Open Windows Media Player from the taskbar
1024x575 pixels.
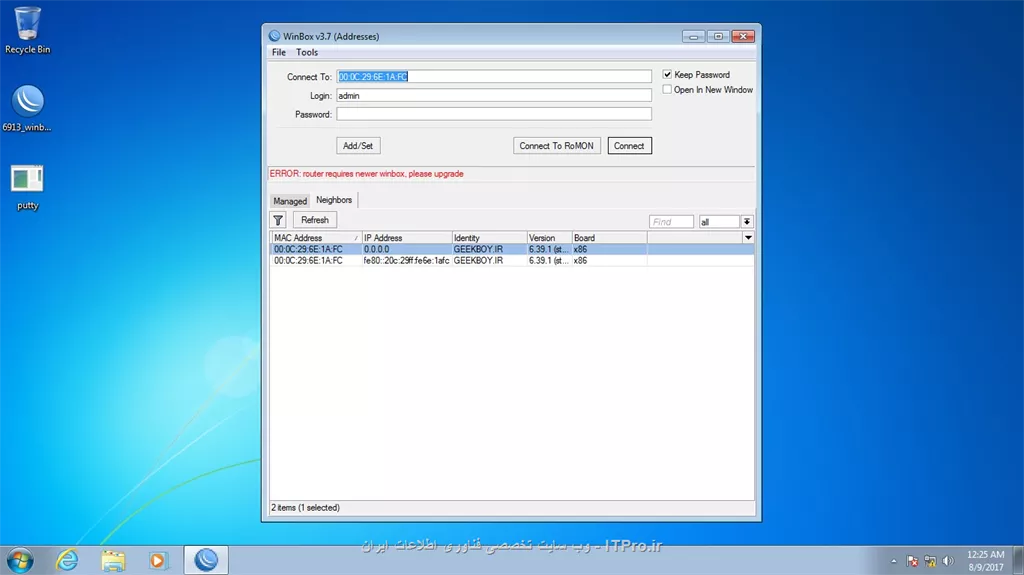(x=157, y=561)
